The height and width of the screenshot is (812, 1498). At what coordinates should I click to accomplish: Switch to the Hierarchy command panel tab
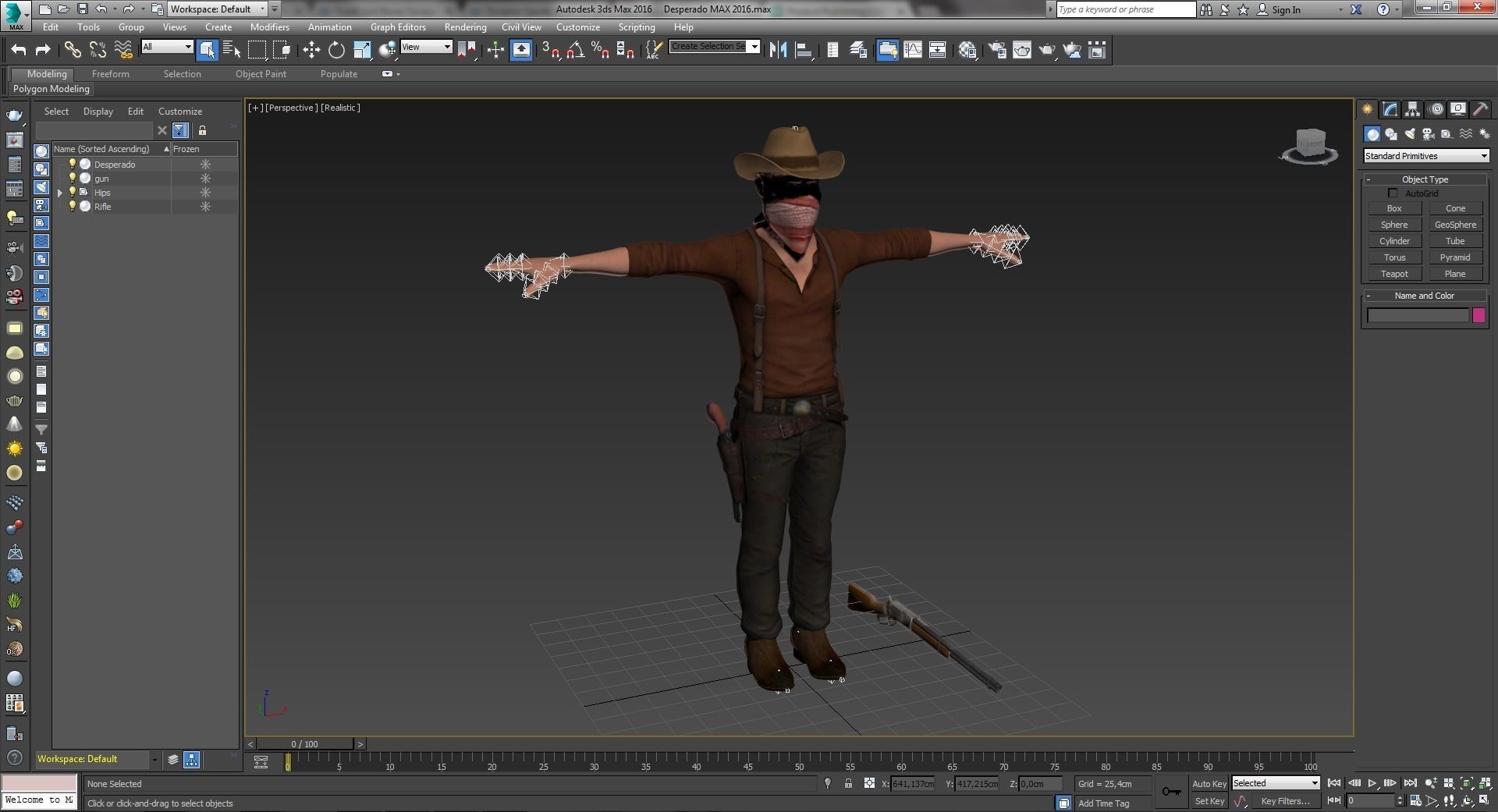tap(1412, 109)
